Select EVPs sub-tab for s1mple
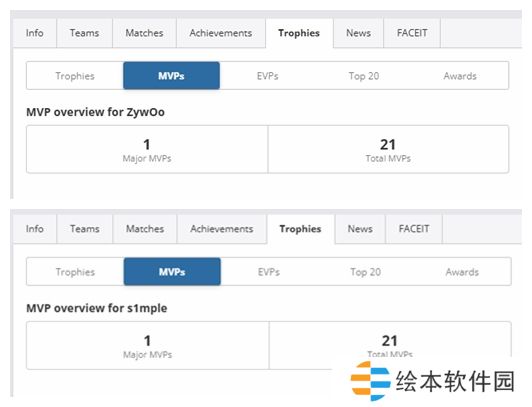Image resolution: width=532 pixels, height=407 pixels. [x=269, y=272]
